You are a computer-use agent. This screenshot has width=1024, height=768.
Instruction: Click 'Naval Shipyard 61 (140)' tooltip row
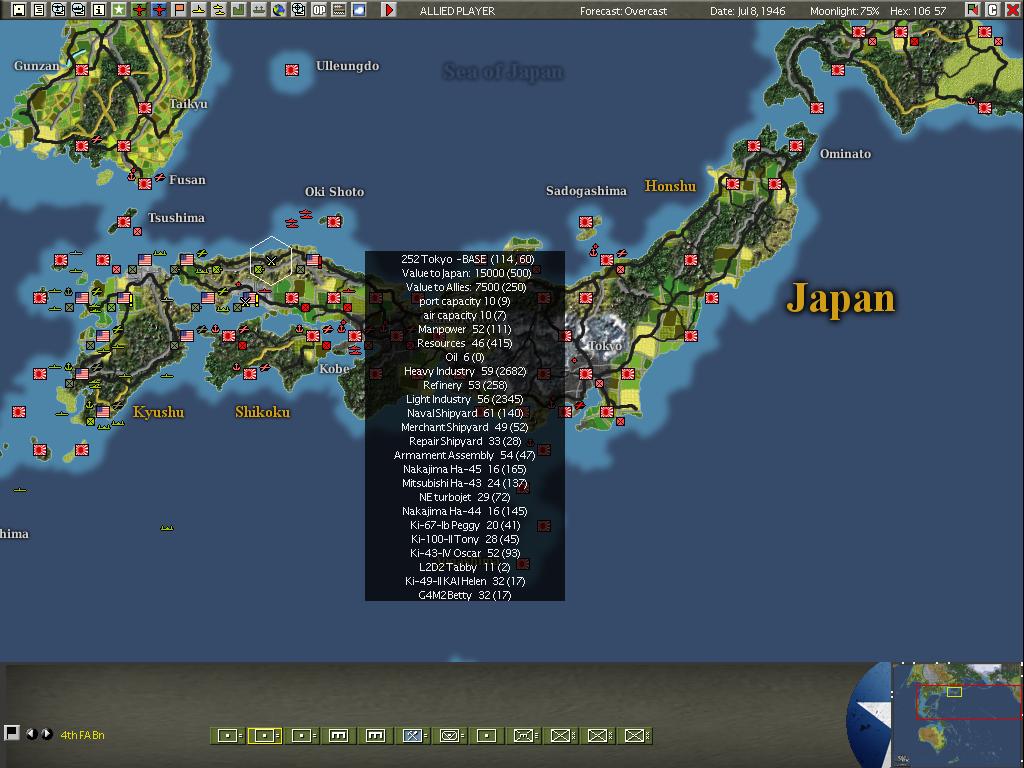point(465,413)
